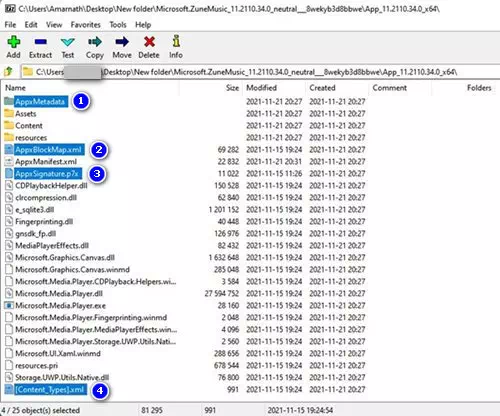The image size is (500, 416).
Task: Open the View menu
Action: coord(54,25)
